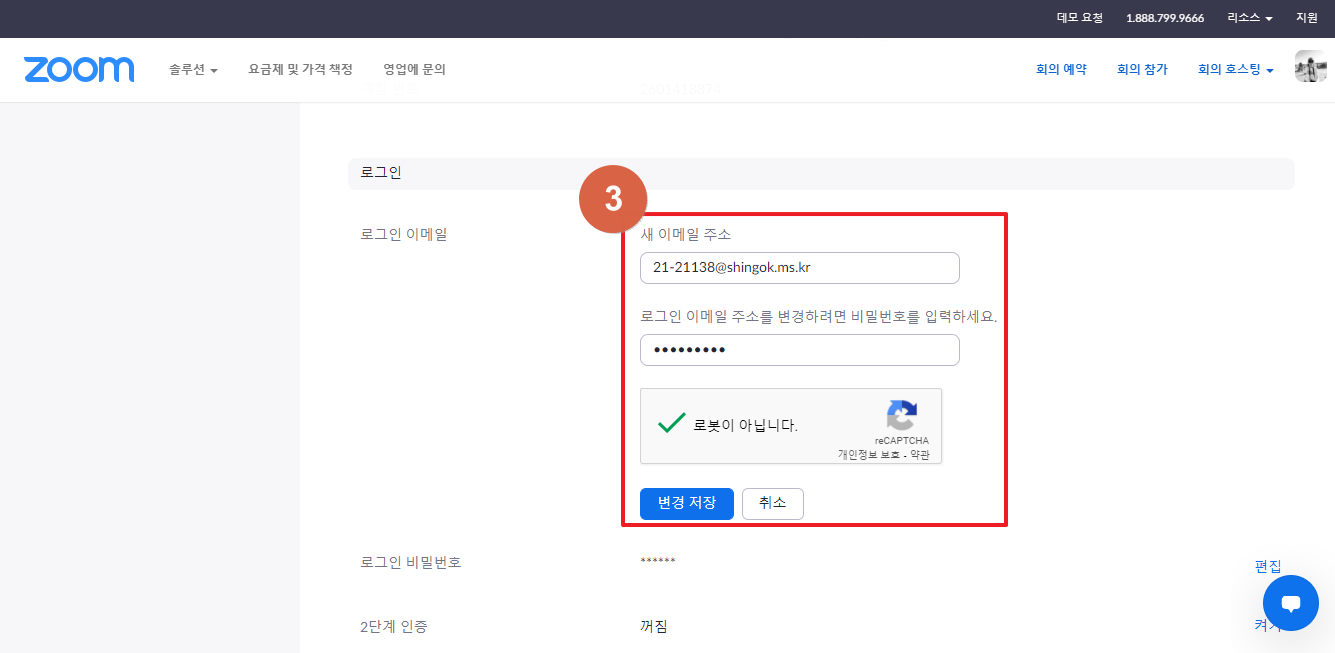Click the 로그인 이메일 label
This screenshot has width=1335, height=653.
[404, 234]
